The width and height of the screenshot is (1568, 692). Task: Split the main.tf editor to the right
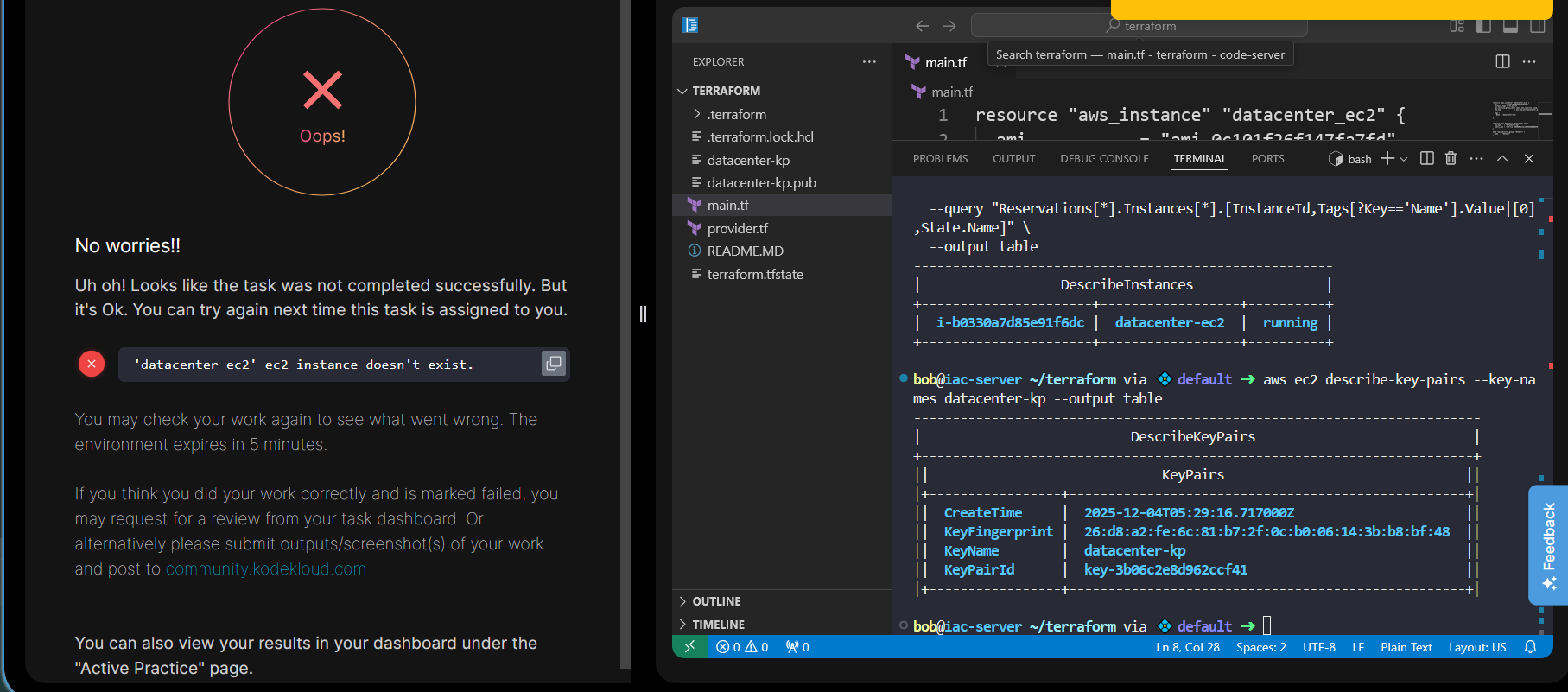click(x=1502, y=61)
